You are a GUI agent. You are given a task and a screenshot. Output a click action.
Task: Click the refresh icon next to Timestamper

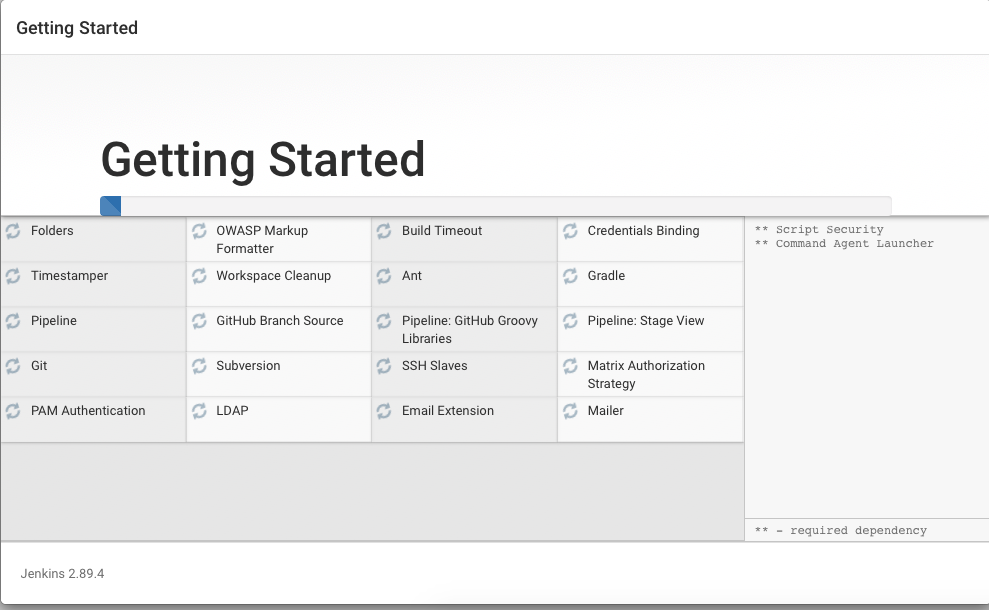(13, 276)
